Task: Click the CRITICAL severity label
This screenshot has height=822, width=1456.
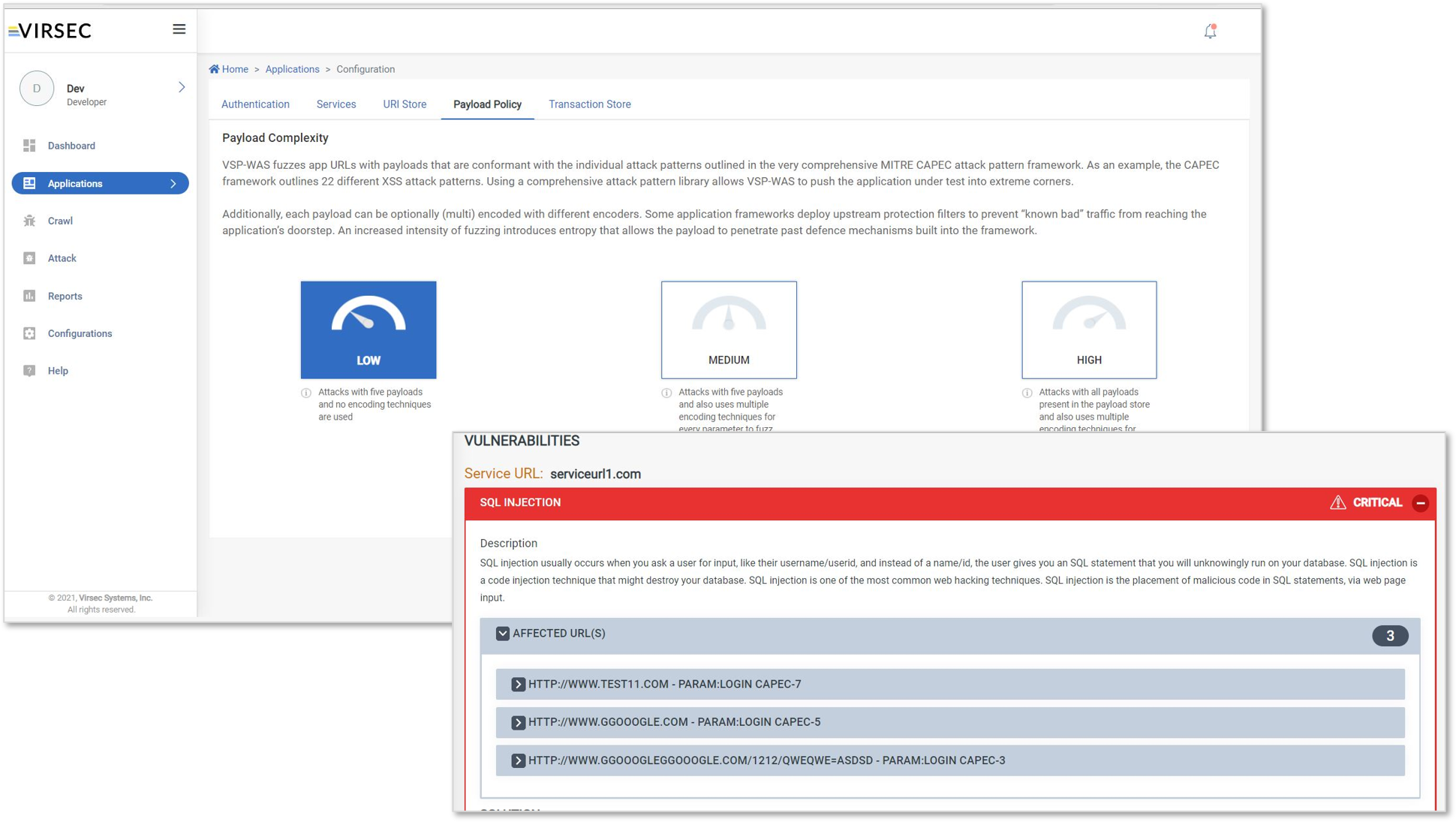Action: (x=1377, y=502)
